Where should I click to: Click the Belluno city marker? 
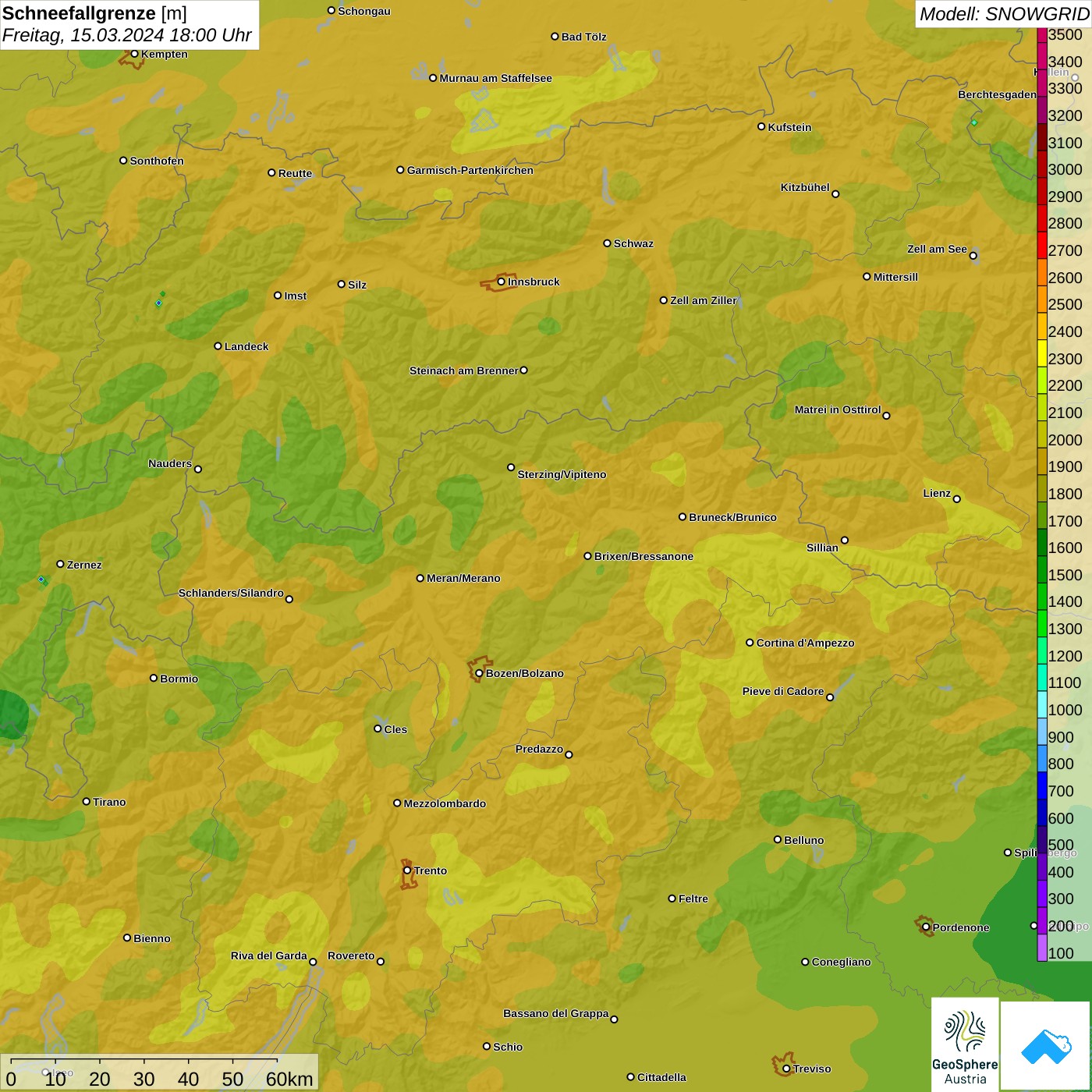[778, 839]
